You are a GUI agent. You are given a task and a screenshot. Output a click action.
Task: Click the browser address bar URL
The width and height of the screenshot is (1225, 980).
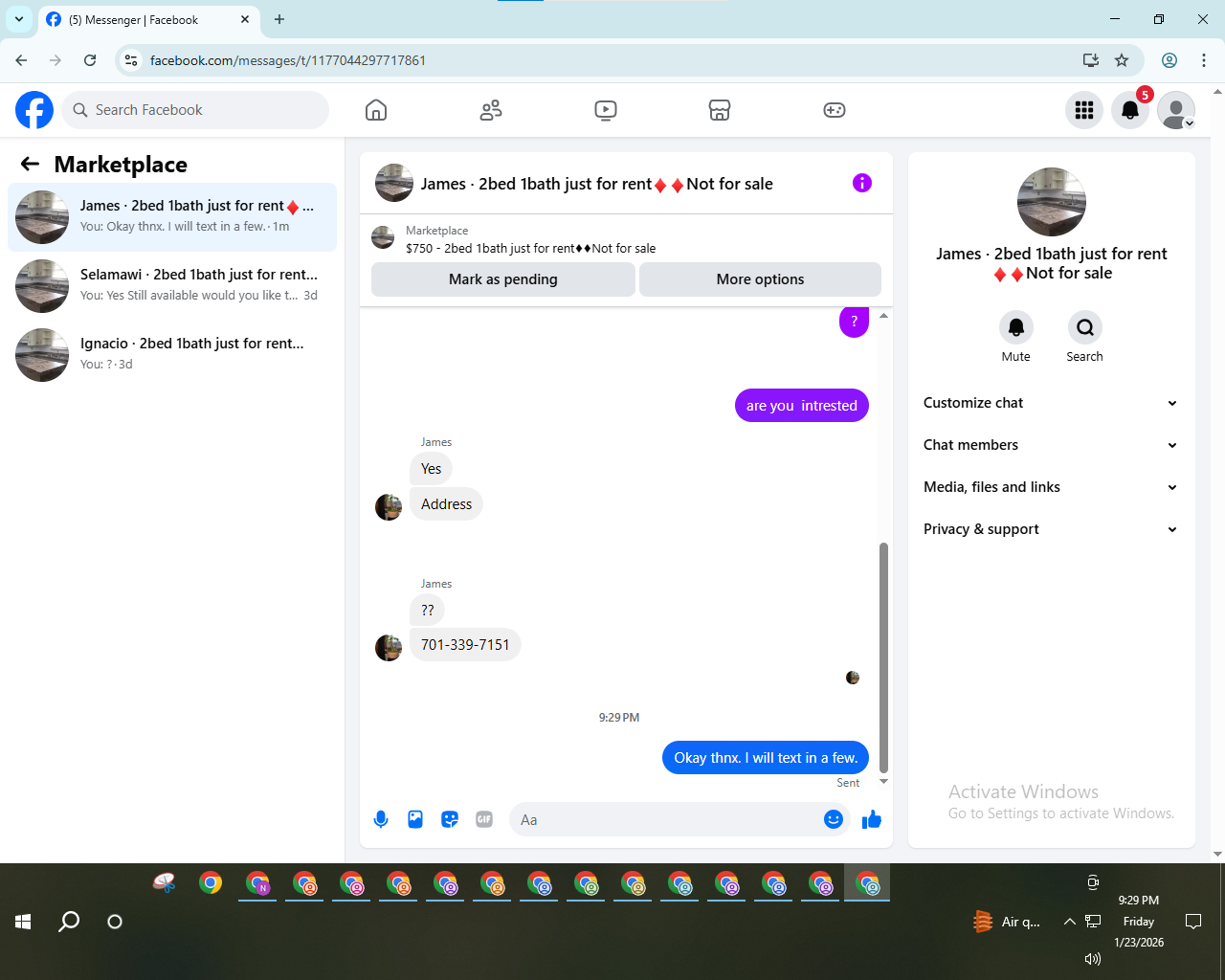pyautogui.click(x=288, y=60)
